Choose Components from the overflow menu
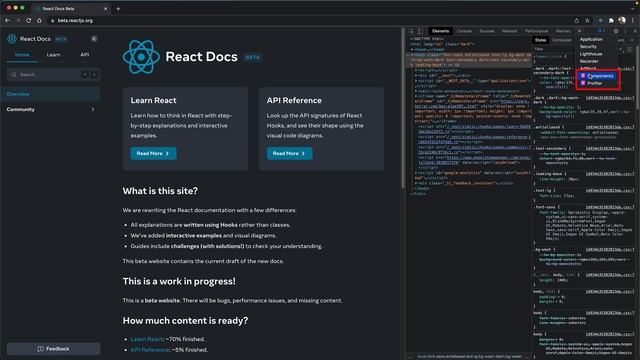Screen dimensions: 640x360 click(598, 76)
